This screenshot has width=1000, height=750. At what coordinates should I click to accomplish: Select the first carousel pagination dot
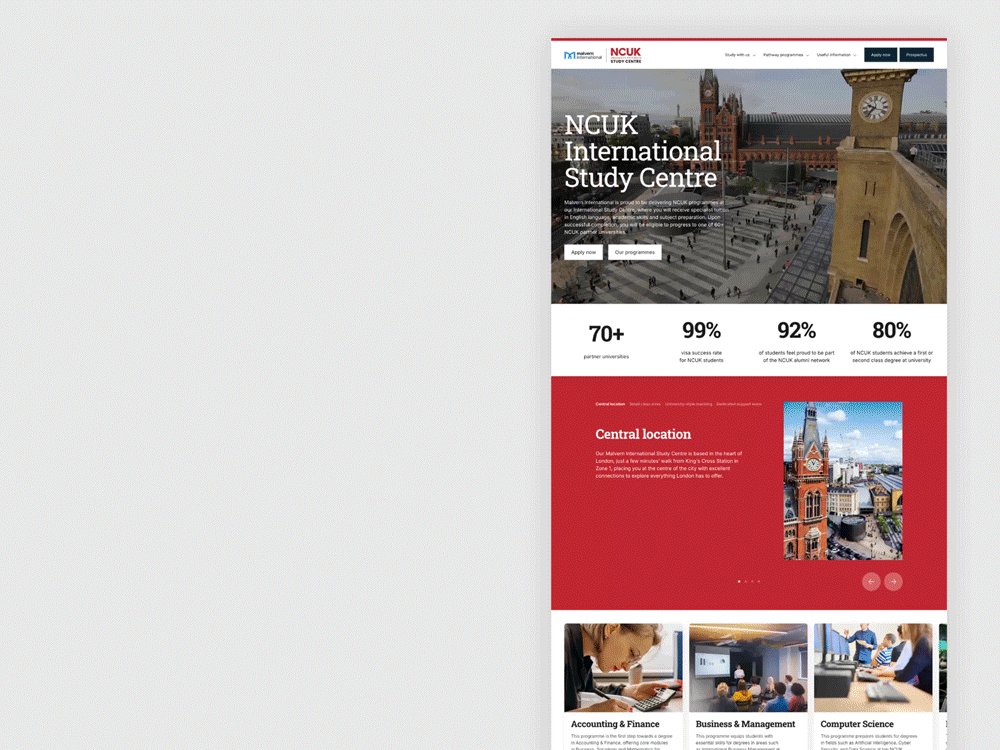pos(739,582)
